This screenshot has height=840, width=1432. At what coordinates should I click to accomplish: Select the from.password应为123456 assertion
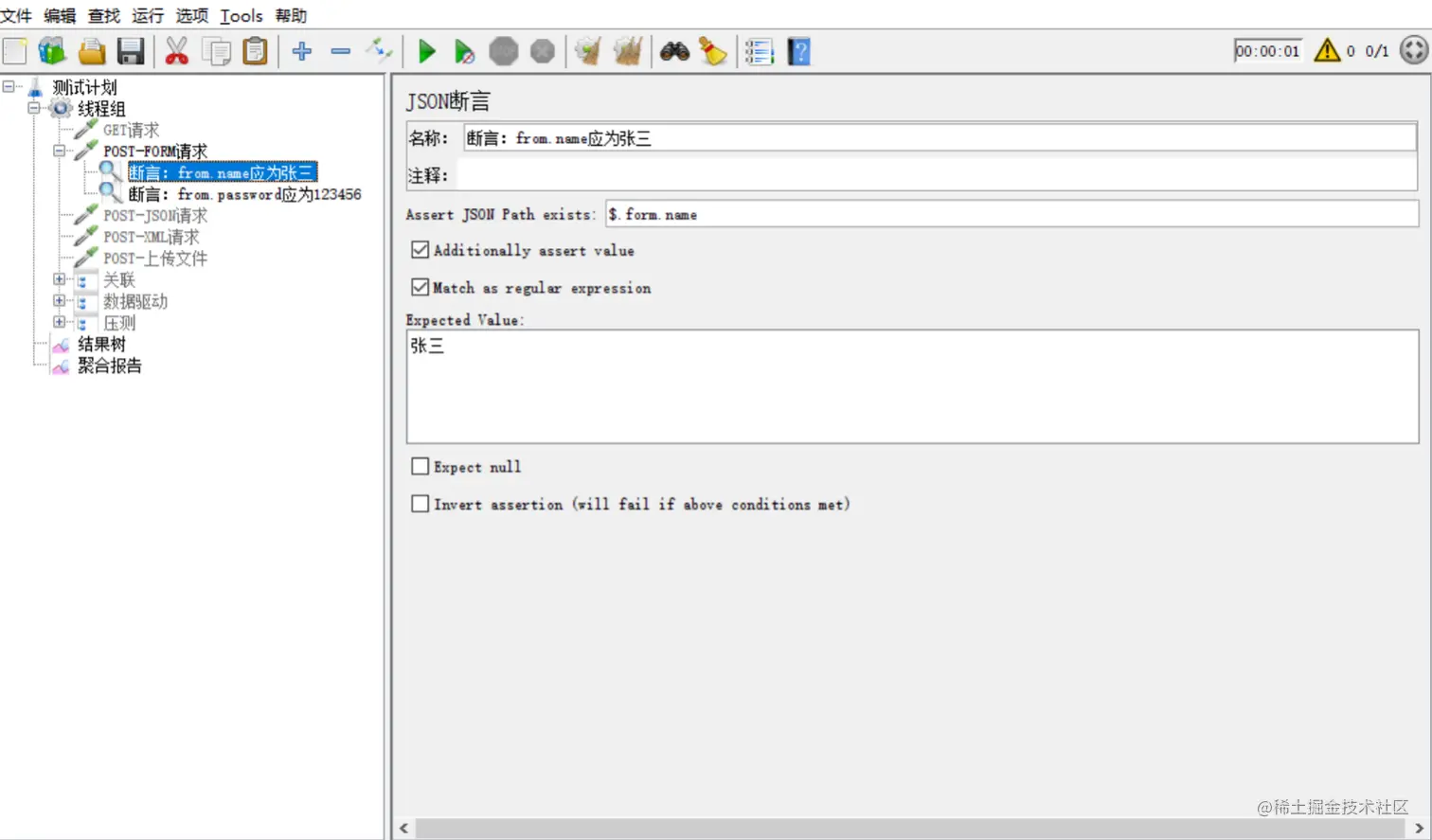click(244, 194)
